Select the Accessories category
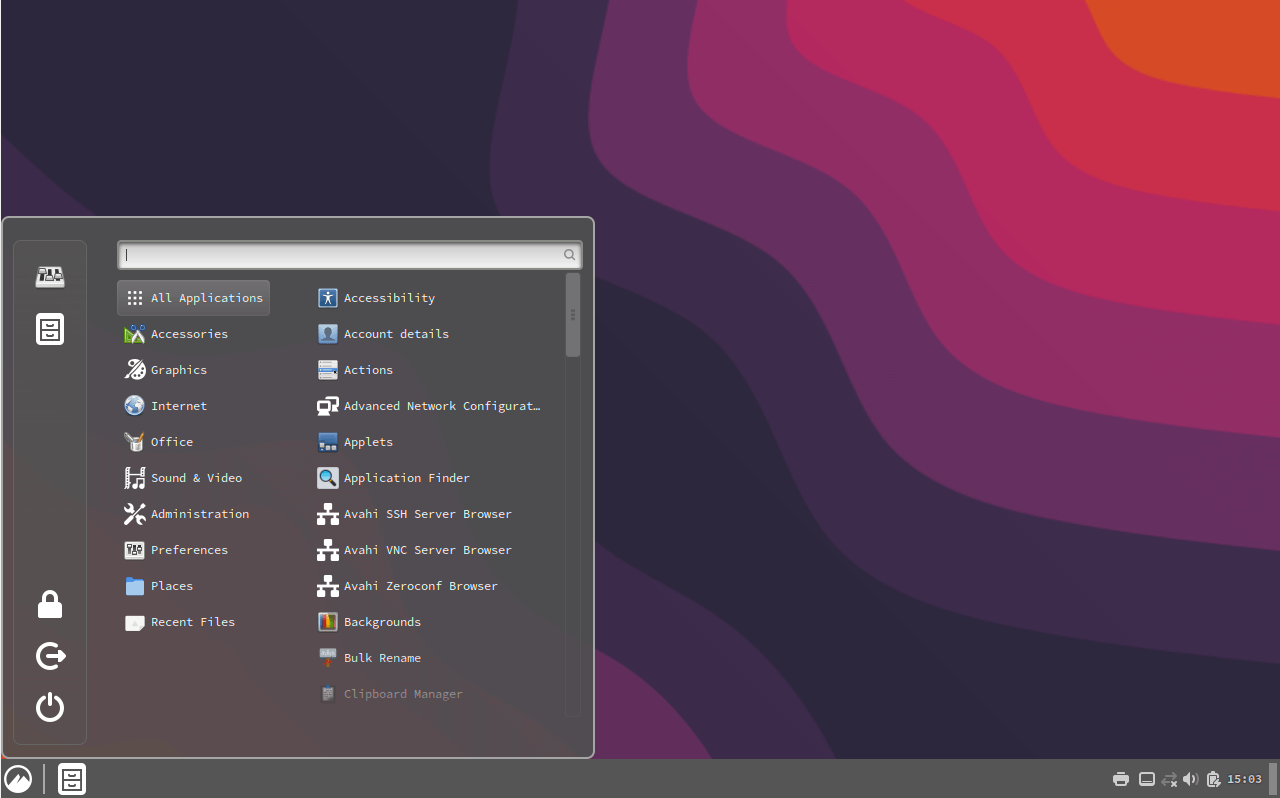The height and width of the screenshot is (798, 1280). click(189, 334)
